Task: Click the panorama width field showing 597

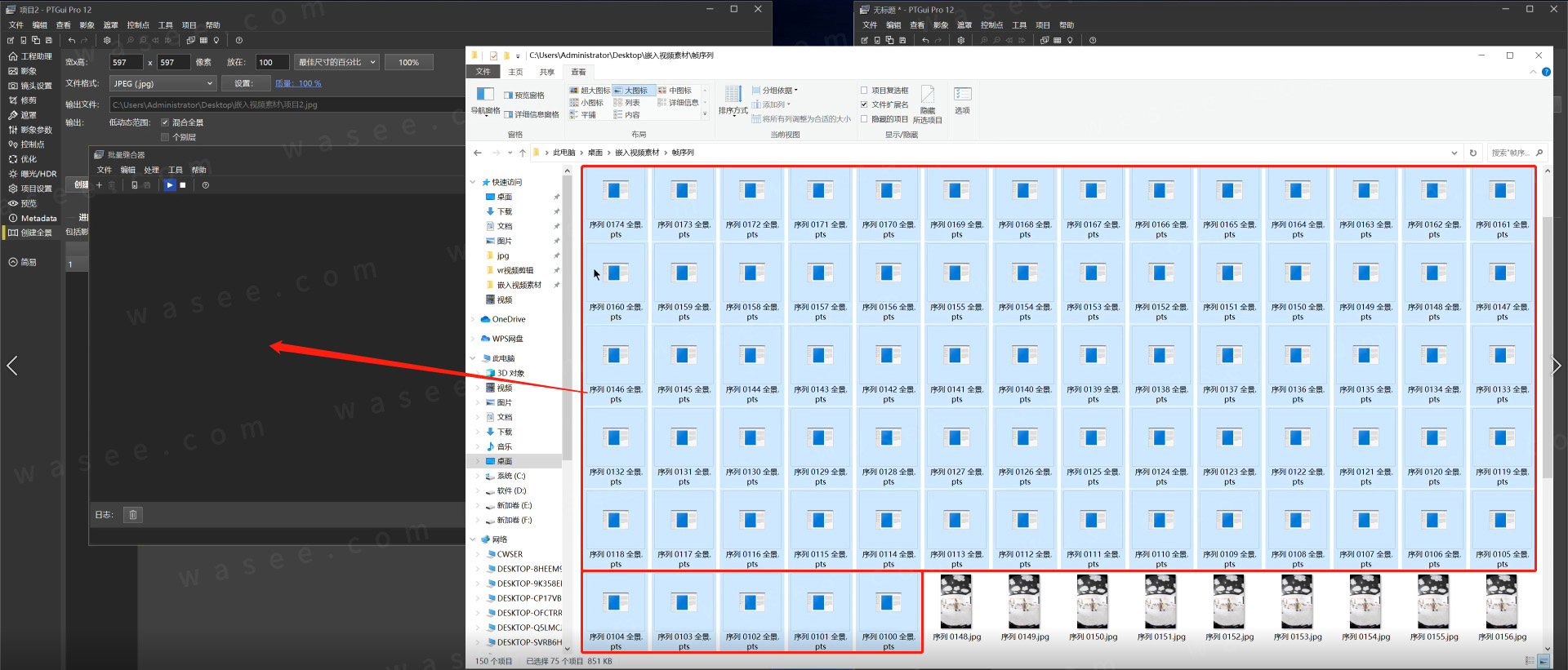Action: (x=127, y=62)
